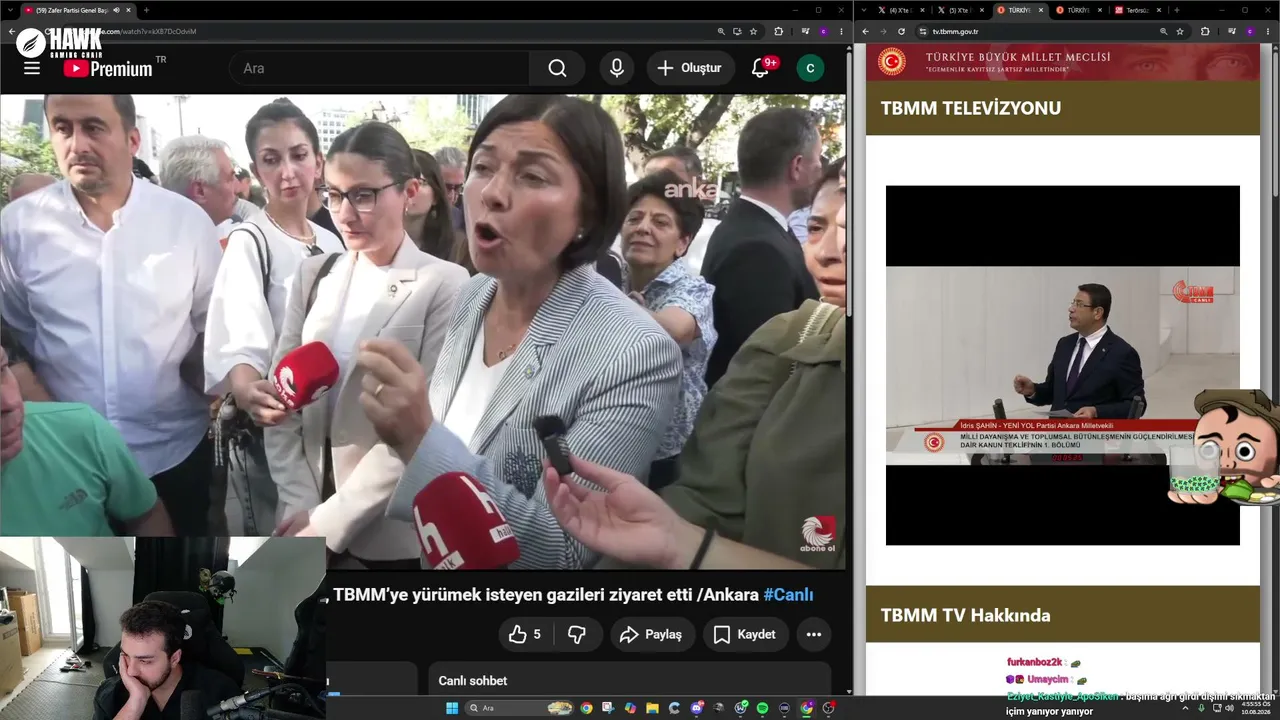The height and width of the screenshot is (720, 1280).
Task: Open Chrome menu in the YouTube window
Action: 840,31
